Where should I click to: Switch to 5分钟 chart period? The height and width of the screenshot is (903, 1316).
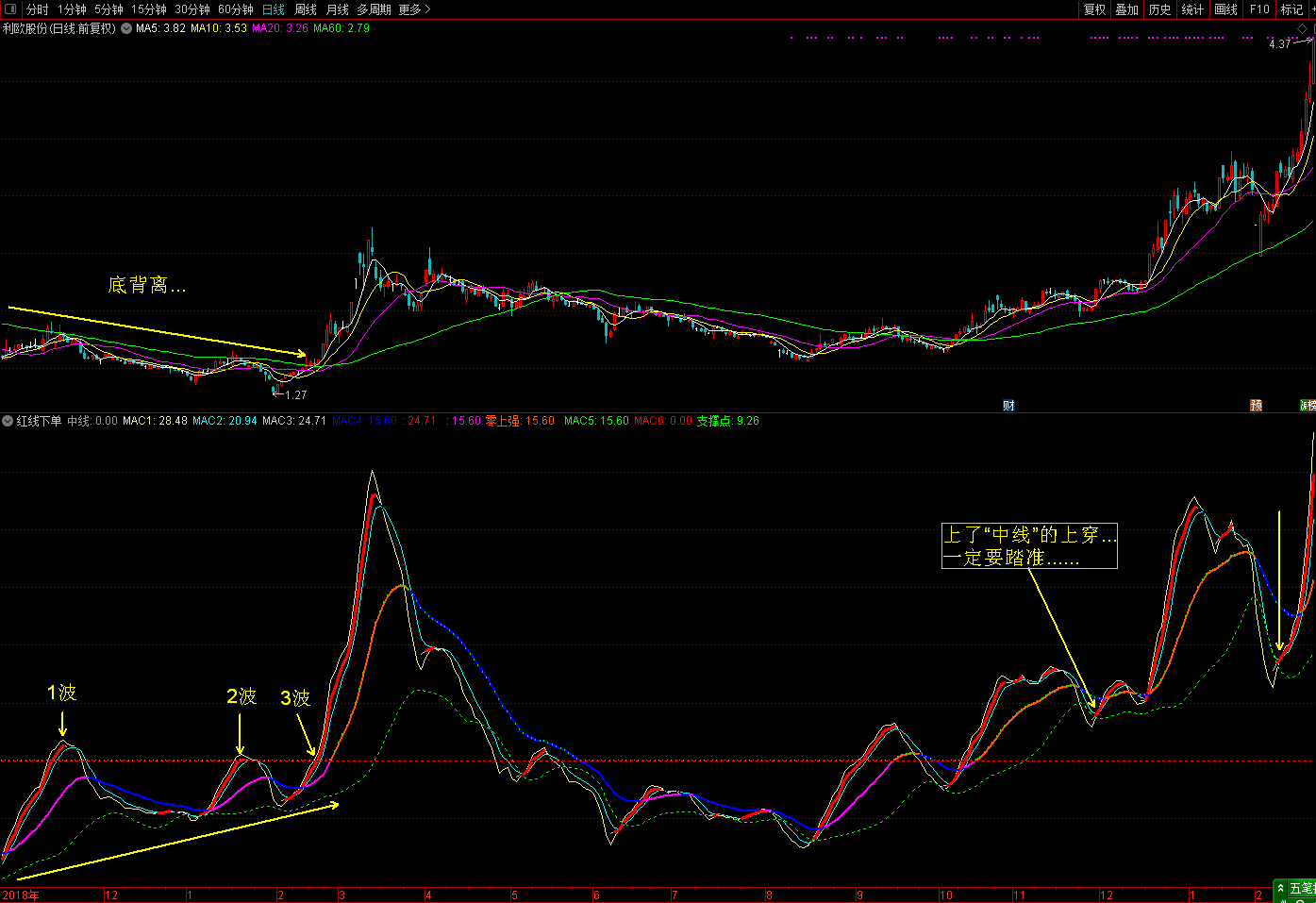click(x=108, y=9)
